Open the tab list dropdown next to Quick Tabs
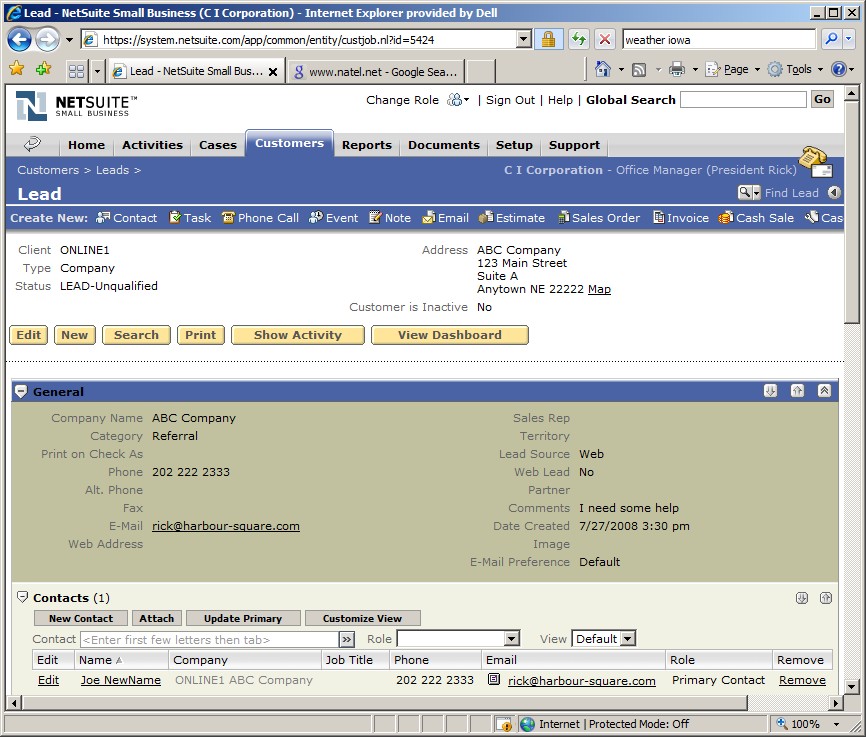Image resolution: width=866 pixels, height=737 pixels. coord(97,71)
